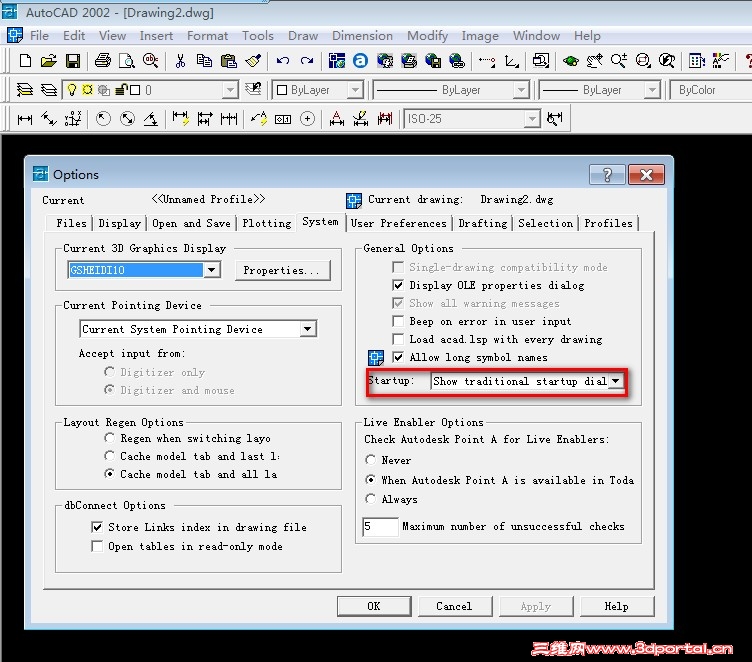Switch to the User Preferences tab
The width and height of the screenshot is (752, 662).
point(398,223)
